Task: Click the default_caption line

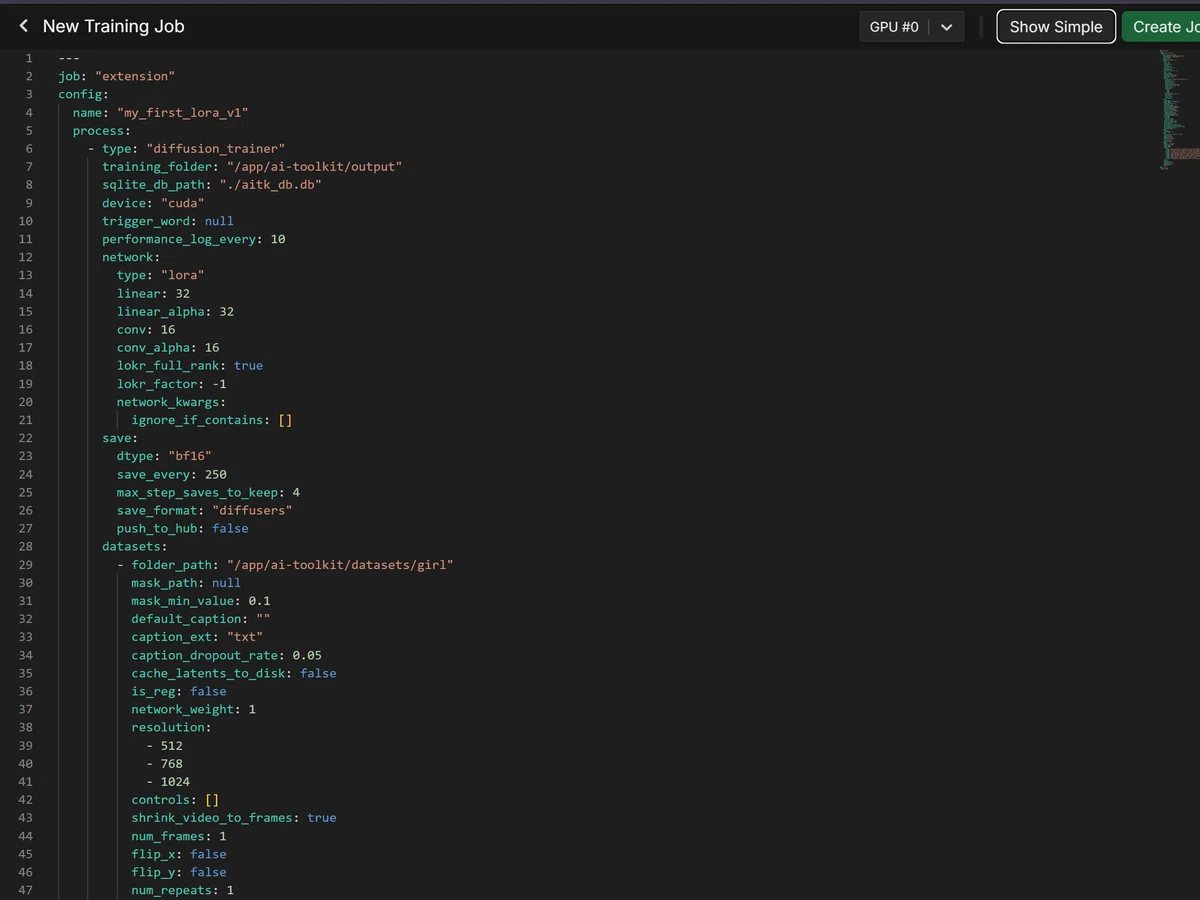Action: pos(201,619)
